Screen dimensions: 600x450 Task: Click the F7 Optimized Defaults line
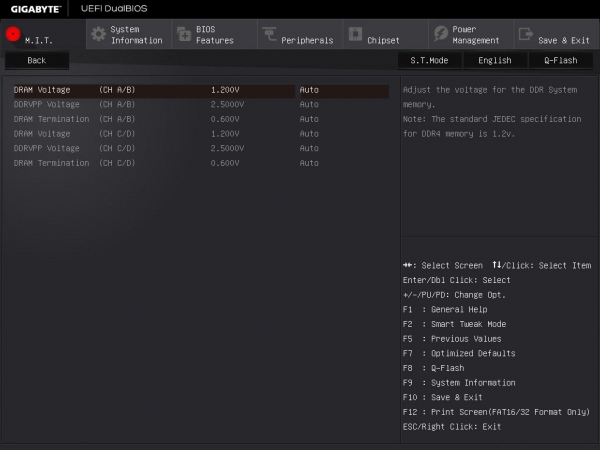tap(459, 354)
